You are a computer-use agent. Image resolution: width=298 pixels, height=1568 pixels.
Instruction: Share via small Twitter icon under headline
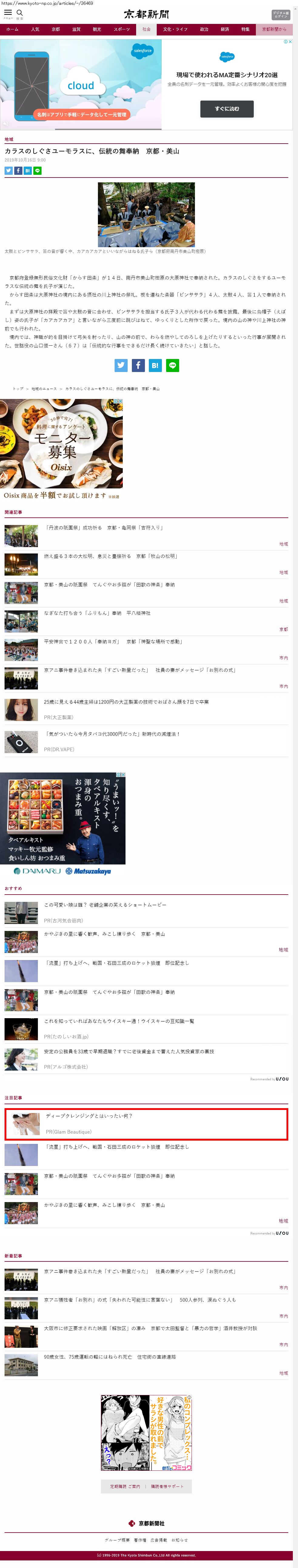[8, 171]
